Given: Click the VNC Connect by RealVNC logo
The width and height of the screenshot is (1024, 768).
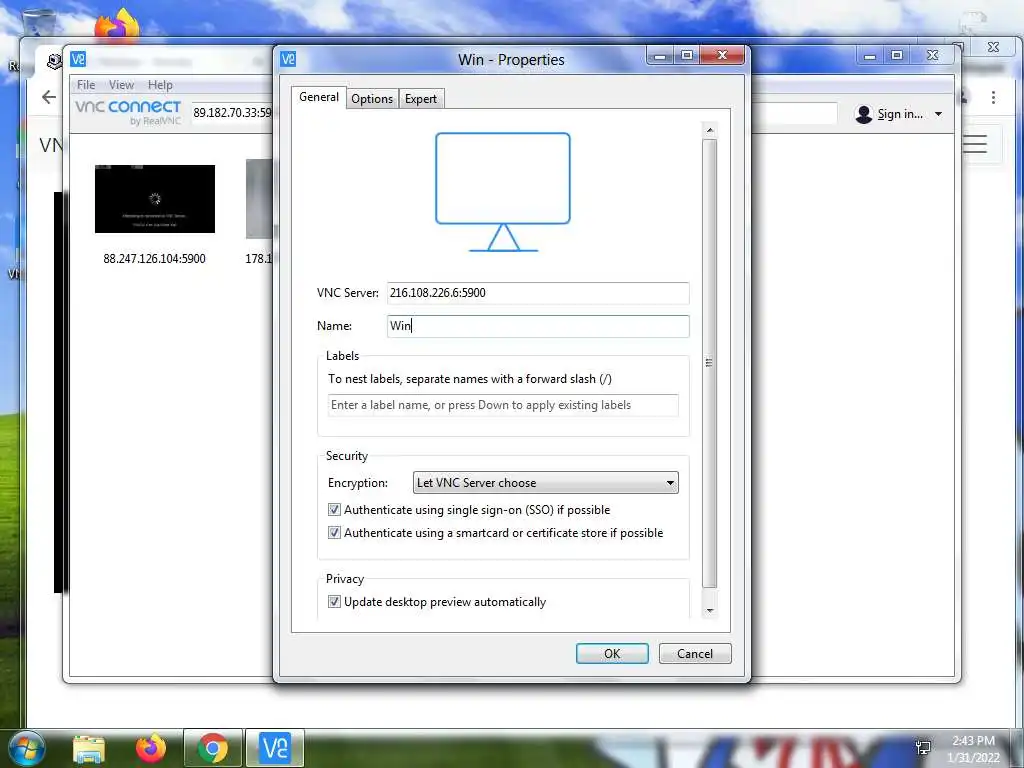Looking at the screenshot, I should [128, 112].
